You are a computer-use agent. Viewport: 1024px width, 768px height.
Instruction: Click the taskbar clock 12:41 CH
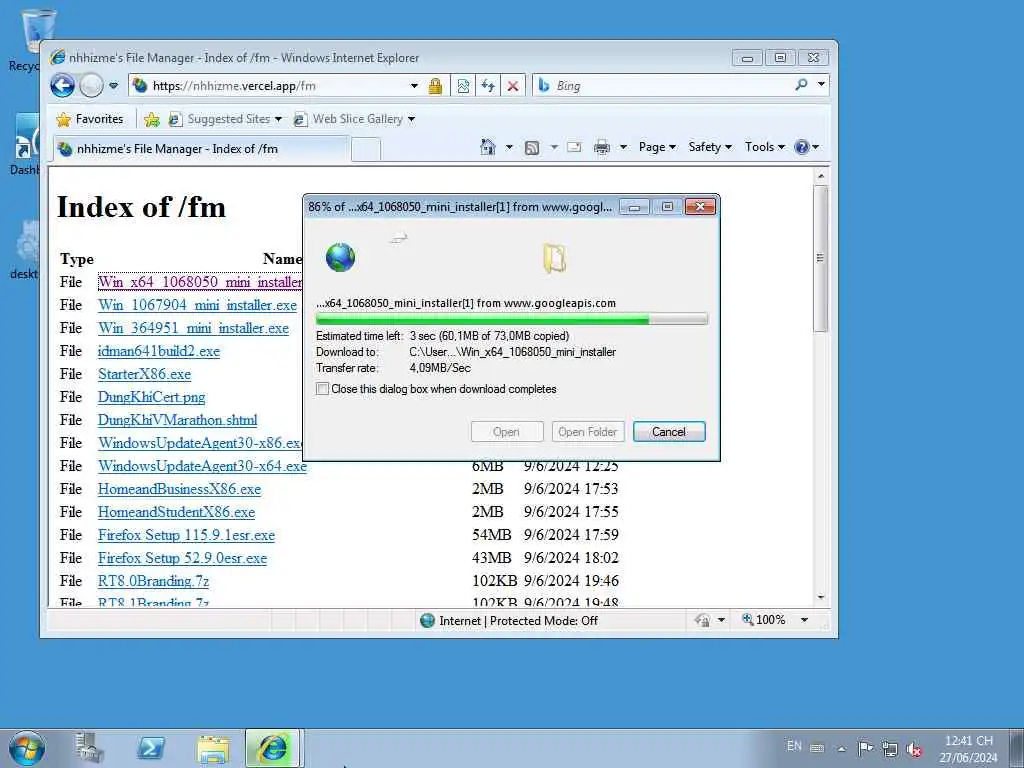coord(968,749)
